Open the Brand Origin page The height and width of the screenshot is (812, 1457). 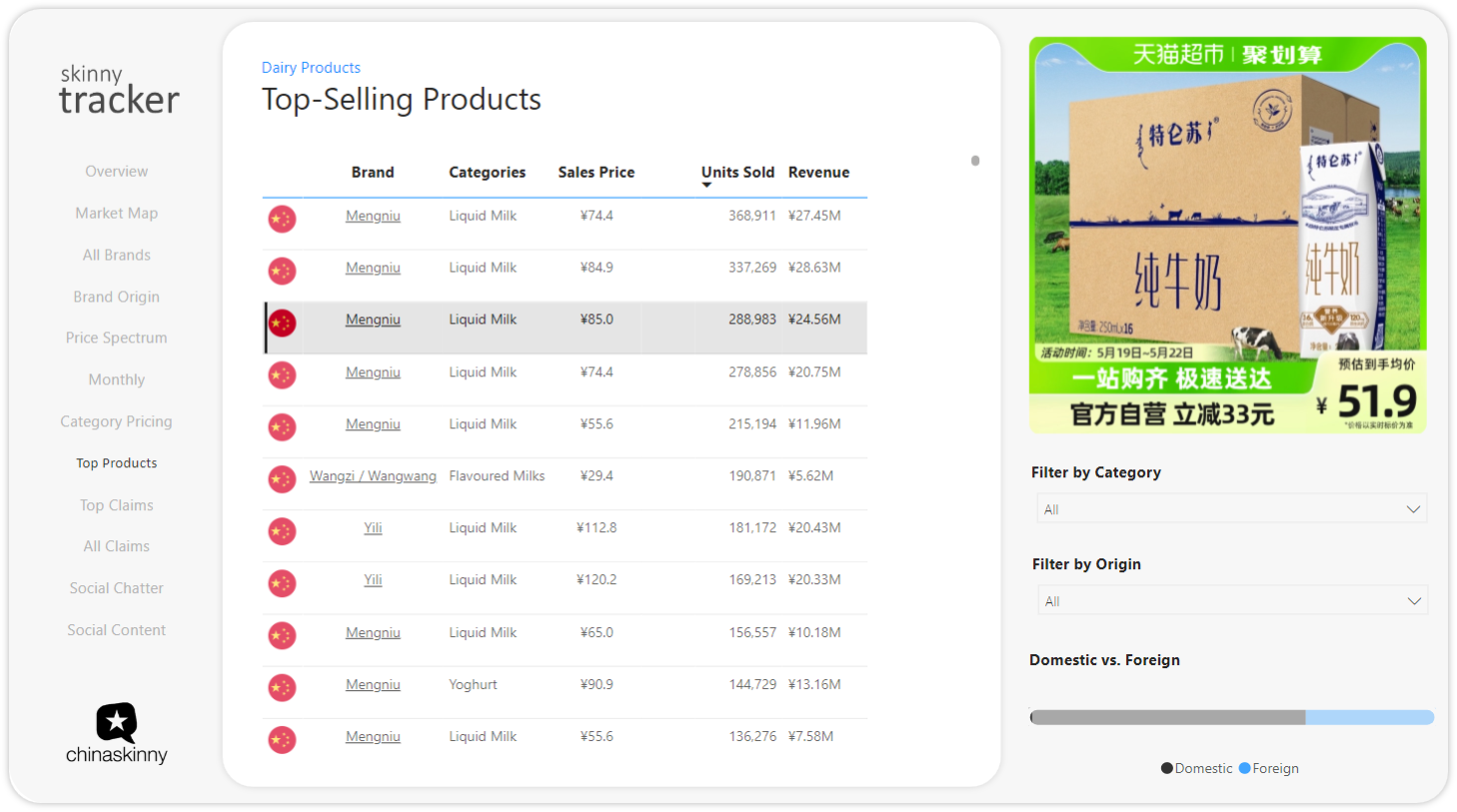116,297
